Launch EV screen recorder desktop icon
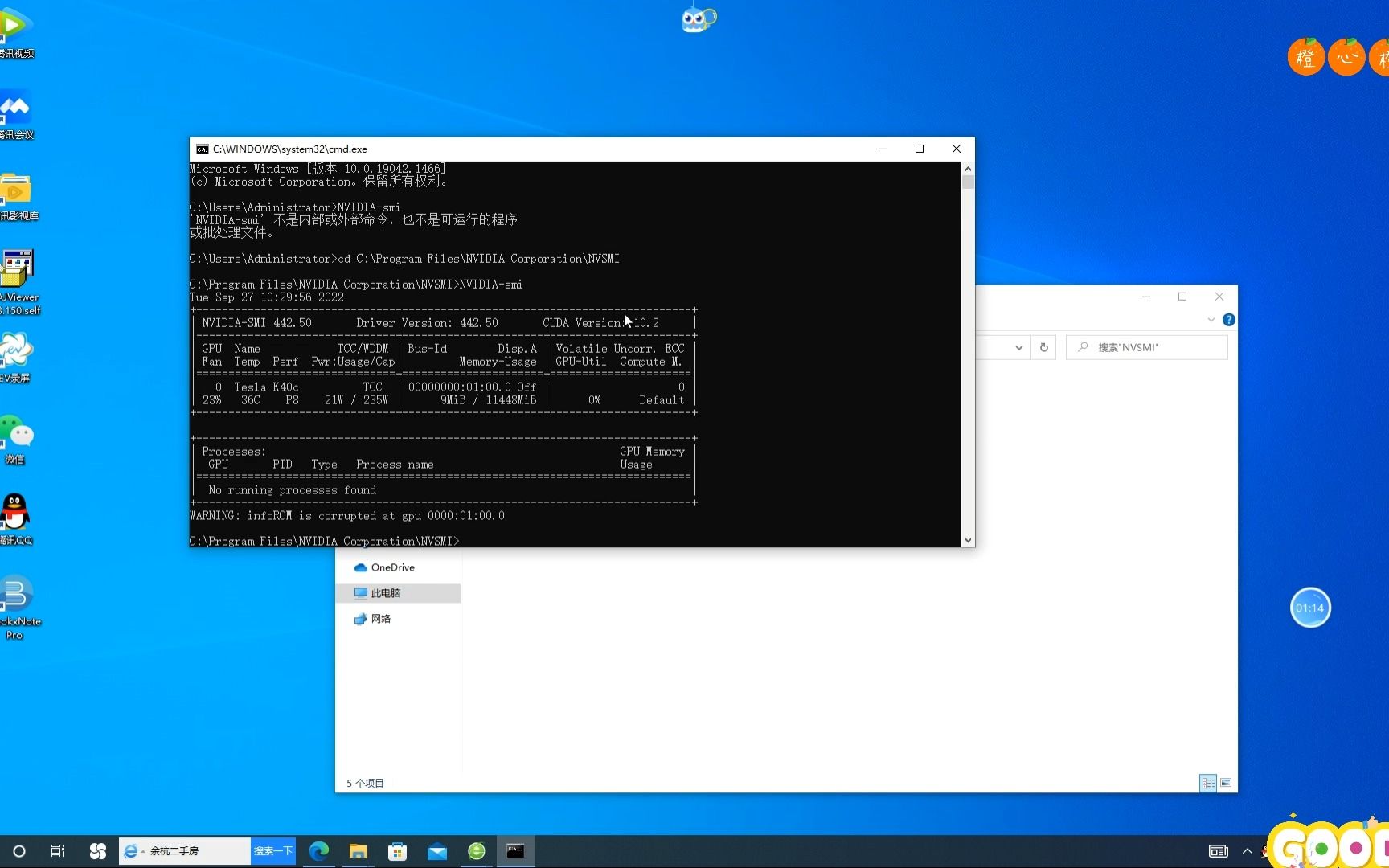The height and width of the screenshot is (868, 1389). (14, 358)
